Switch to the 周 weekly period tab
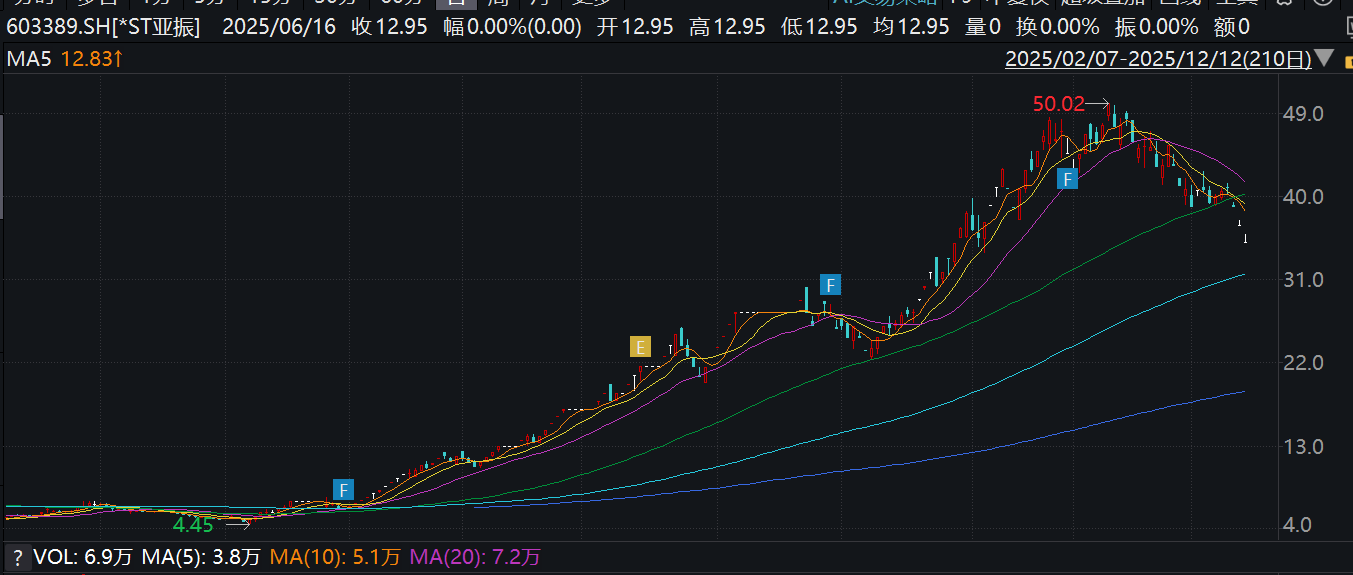Image resolution: width=1353 pixels, height=575 pixels. tap(496, 3)
